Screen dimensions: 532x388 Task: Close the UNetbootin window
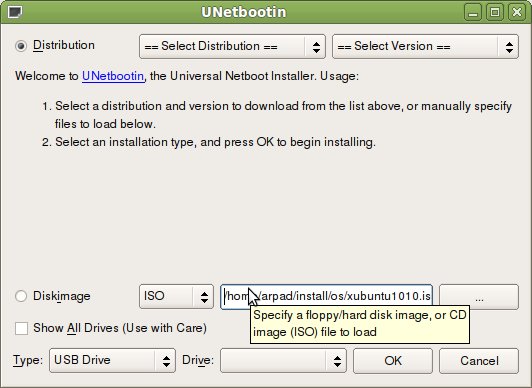(516, 12)
